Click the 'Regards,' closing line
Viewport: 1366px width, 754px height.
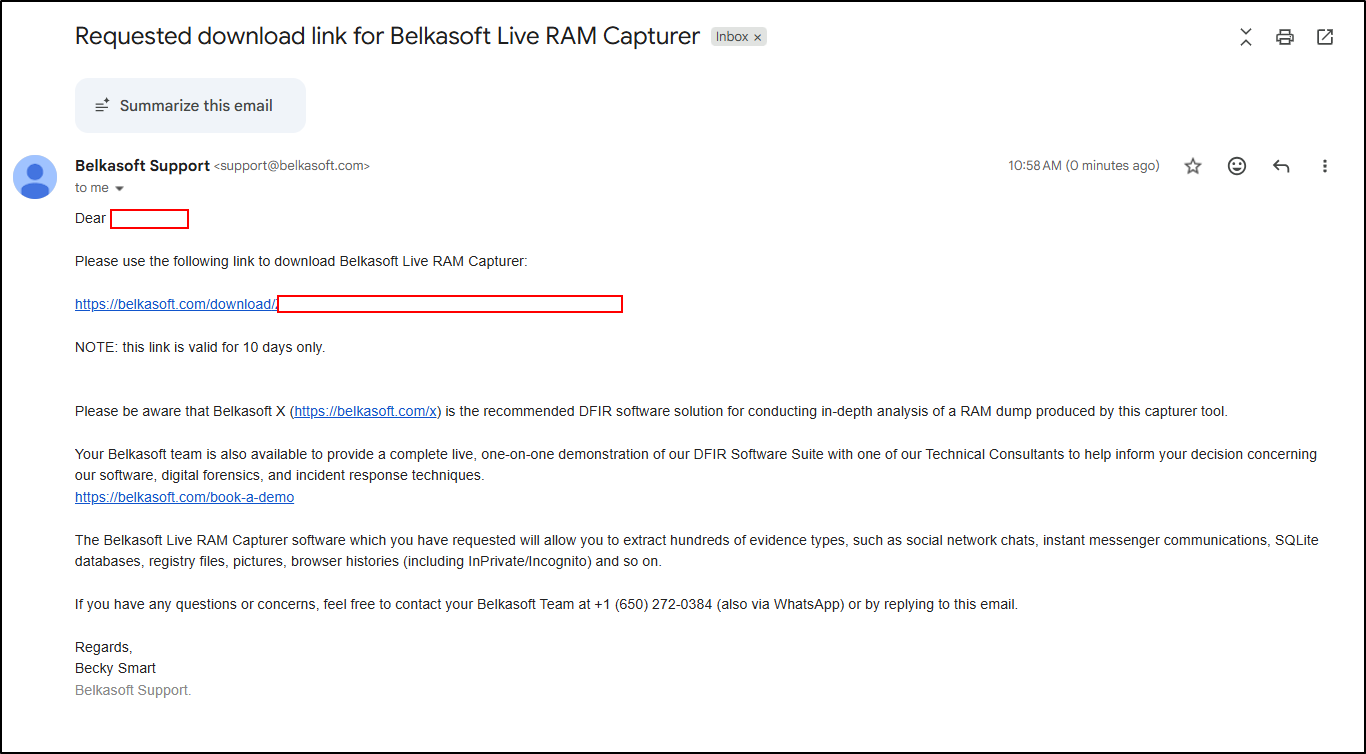[103, 647]
